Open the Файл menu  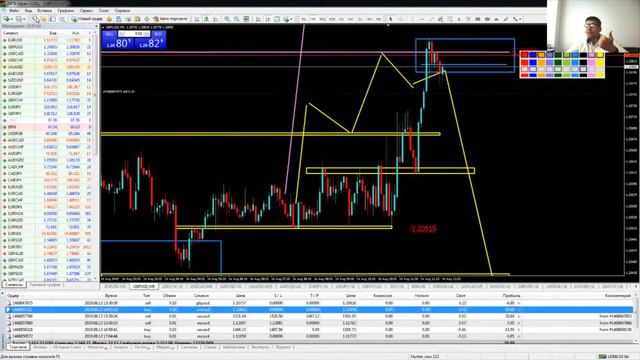click(x=13, y=10)
